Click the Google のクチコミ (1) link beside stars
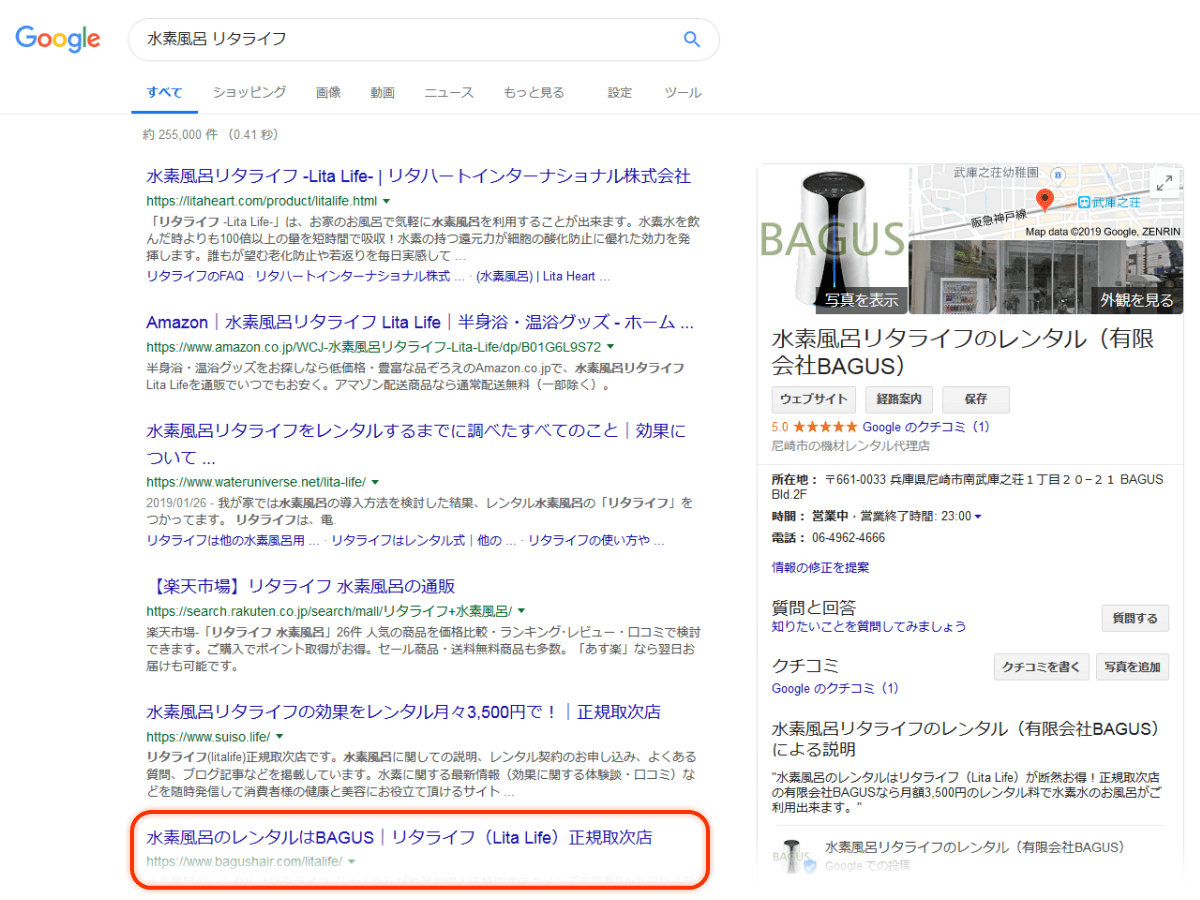This screenshot has height=900, width=1200. (x=926, y=427)
